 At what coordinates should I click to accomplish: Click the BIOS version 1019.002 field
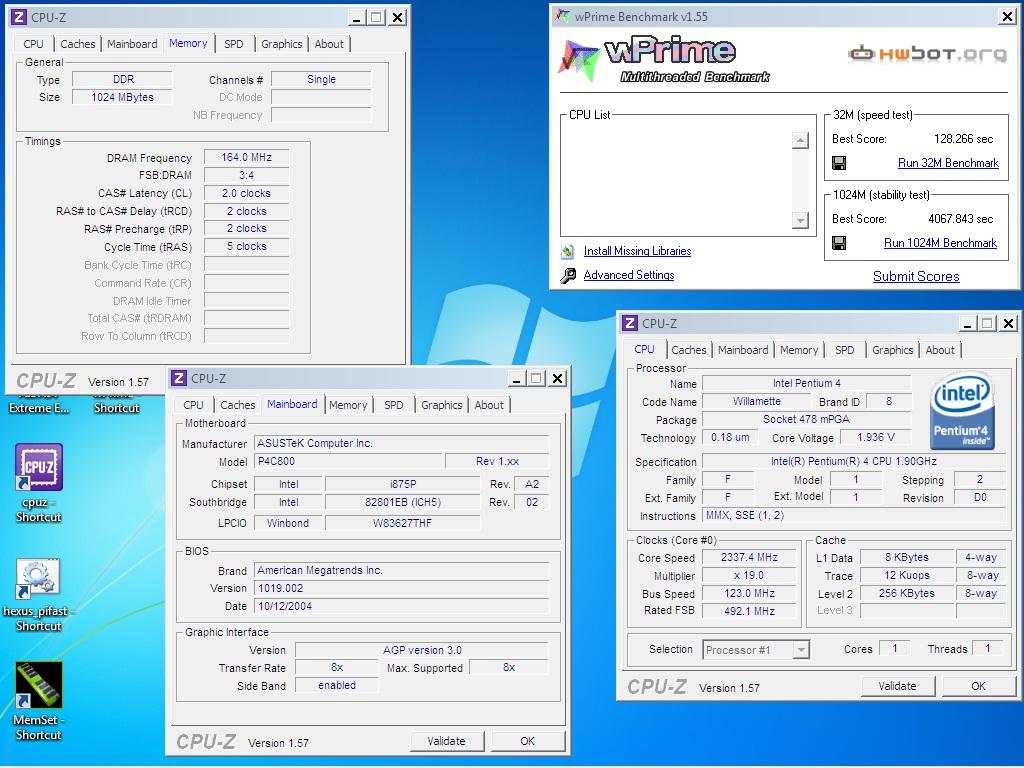402,588
